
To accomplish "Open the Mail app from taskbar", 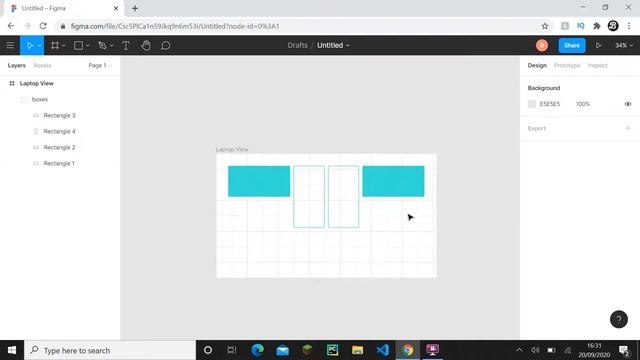I will coord(282,350).
